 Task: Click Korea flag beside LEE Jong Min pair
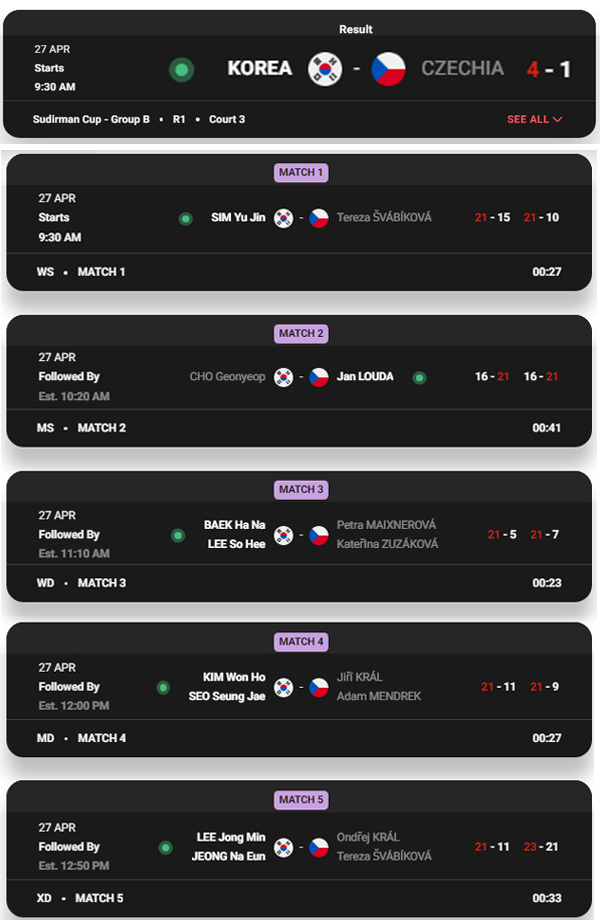click(284, 847)
